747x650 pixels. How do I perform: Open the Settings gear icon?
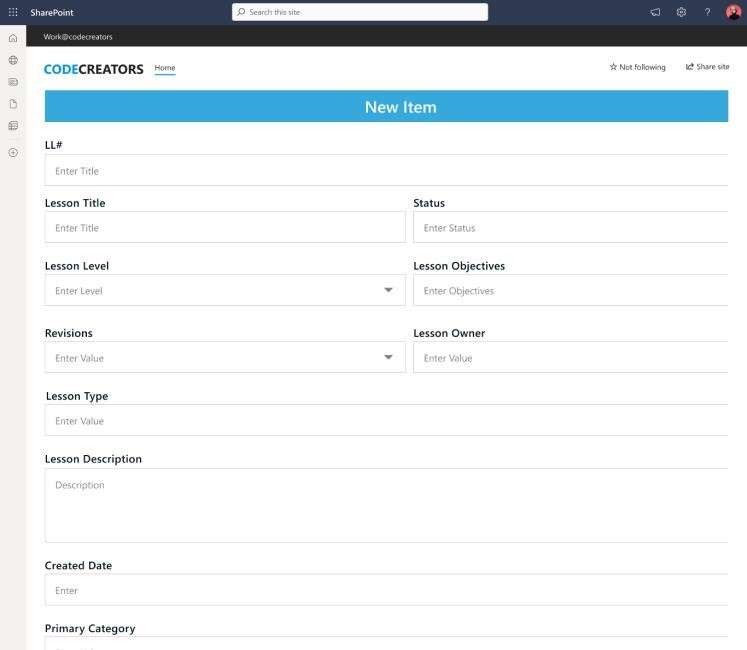pyautogui.click(x=681, y=12)
